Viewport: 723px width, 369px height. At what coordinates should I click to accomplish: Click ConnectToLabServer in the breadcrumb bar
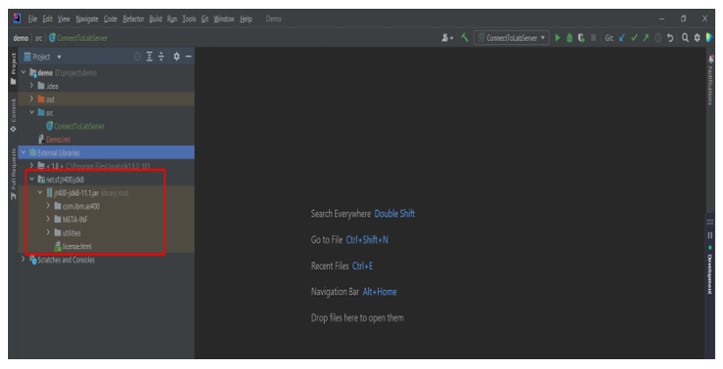coord(82,38)
